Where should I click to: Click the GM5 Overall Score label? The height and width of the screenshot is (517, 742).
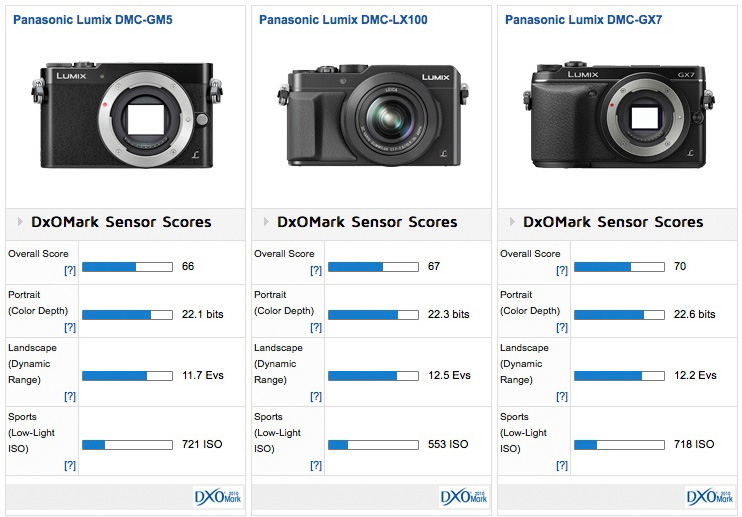click(x=38, y=254)
